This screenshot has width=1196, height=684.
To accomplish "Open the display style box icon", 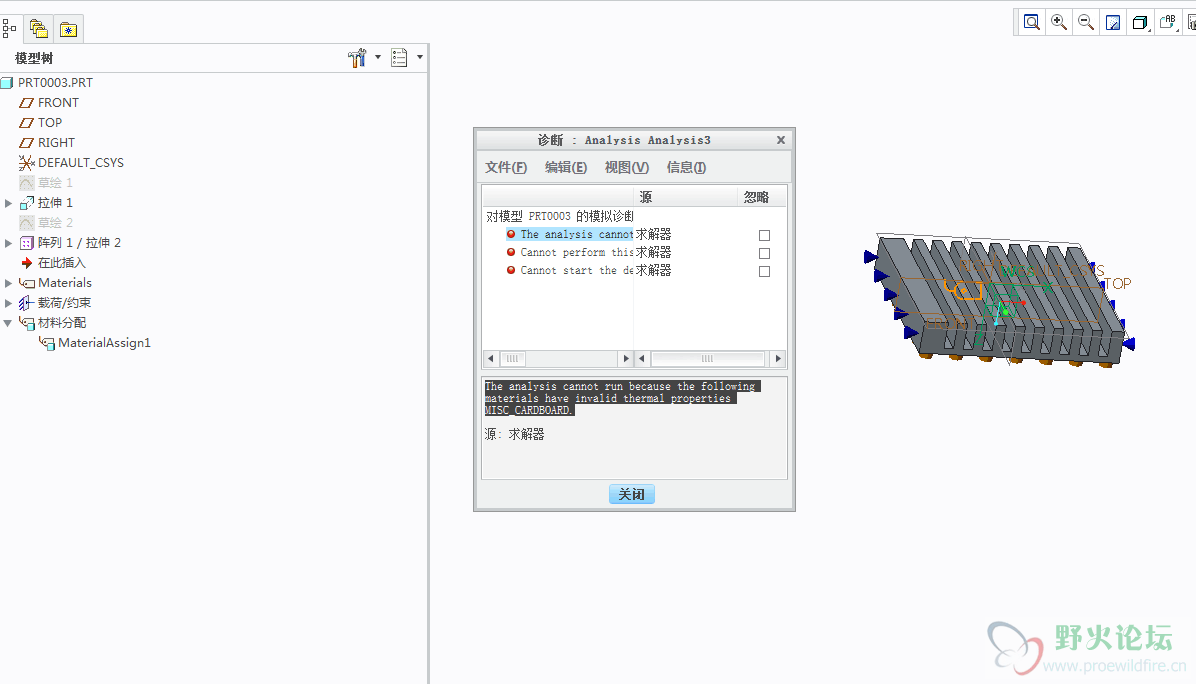I will [x=1140, y=22].
